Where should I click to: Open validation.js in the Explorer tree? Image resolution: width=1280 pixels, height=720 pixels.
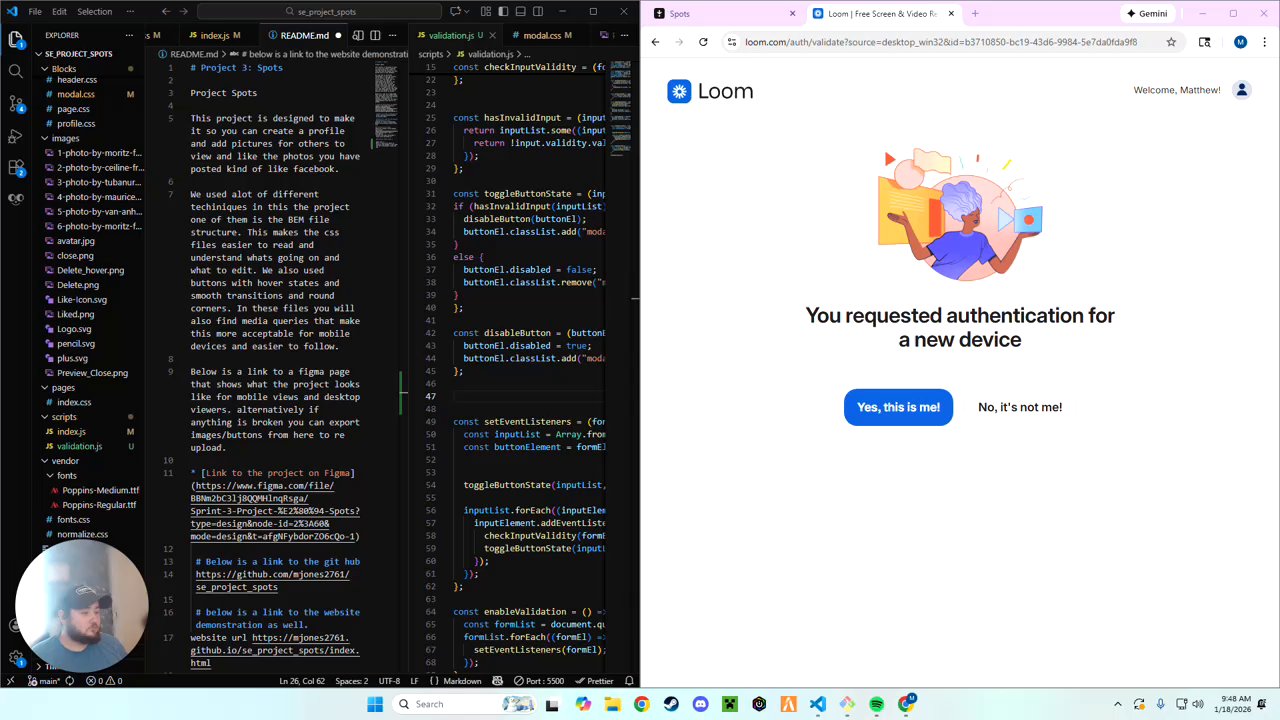click(79, 446)
